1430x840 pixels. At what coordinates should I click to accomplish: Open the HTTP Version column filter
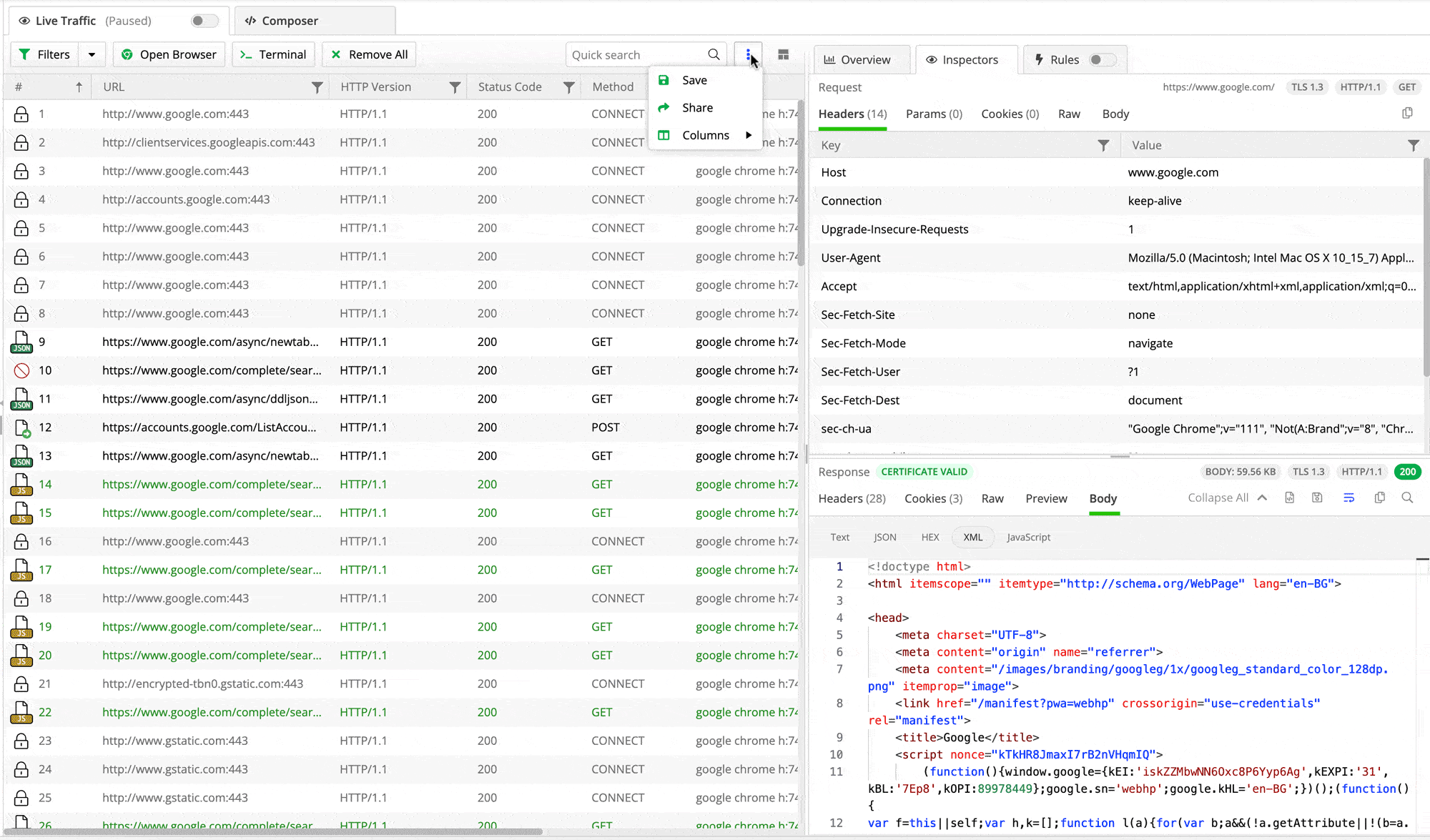click(x=455, y=87)
